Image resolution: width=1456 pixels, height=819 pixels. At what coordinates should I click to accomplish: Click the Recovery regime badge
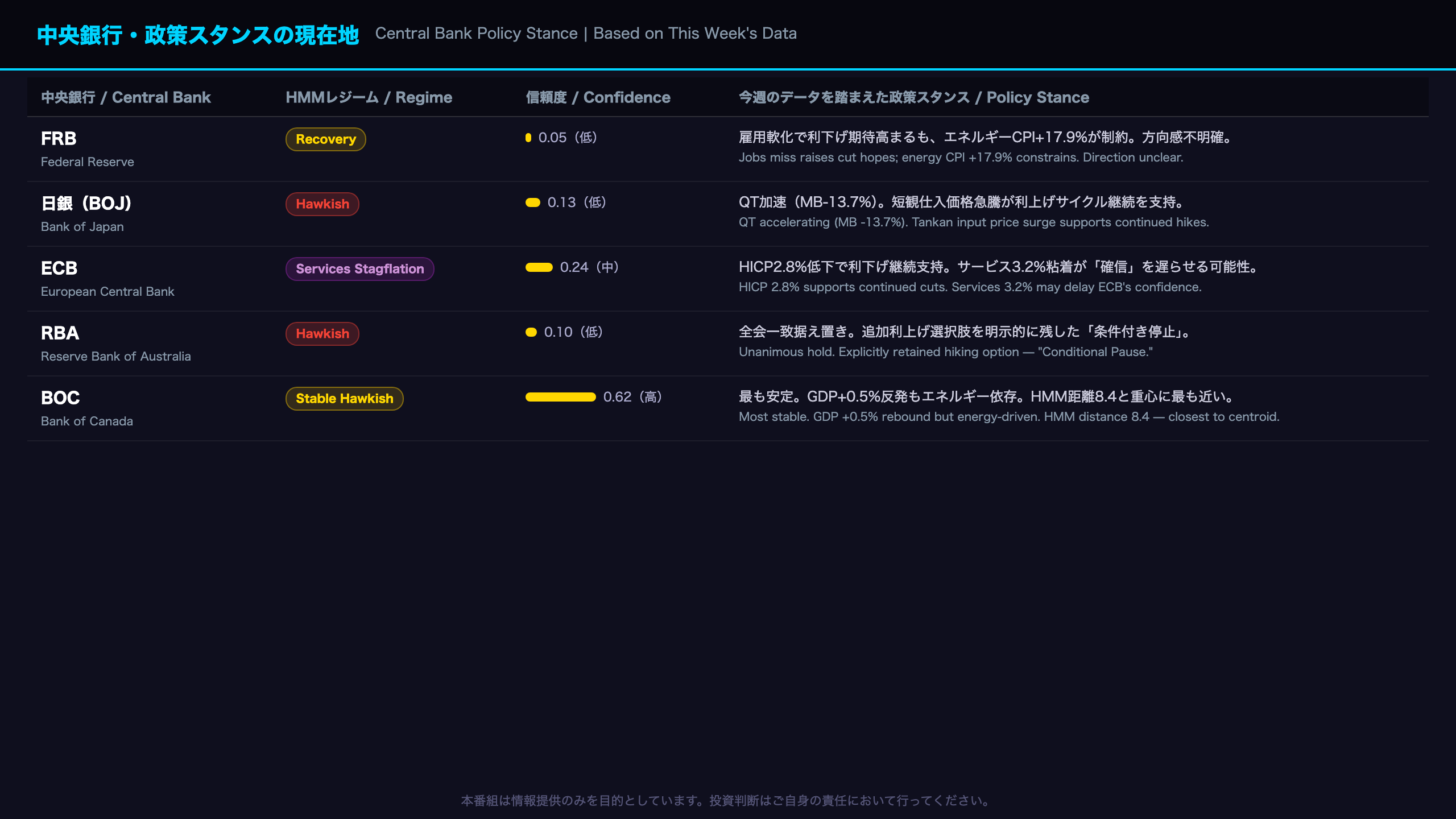325,139
